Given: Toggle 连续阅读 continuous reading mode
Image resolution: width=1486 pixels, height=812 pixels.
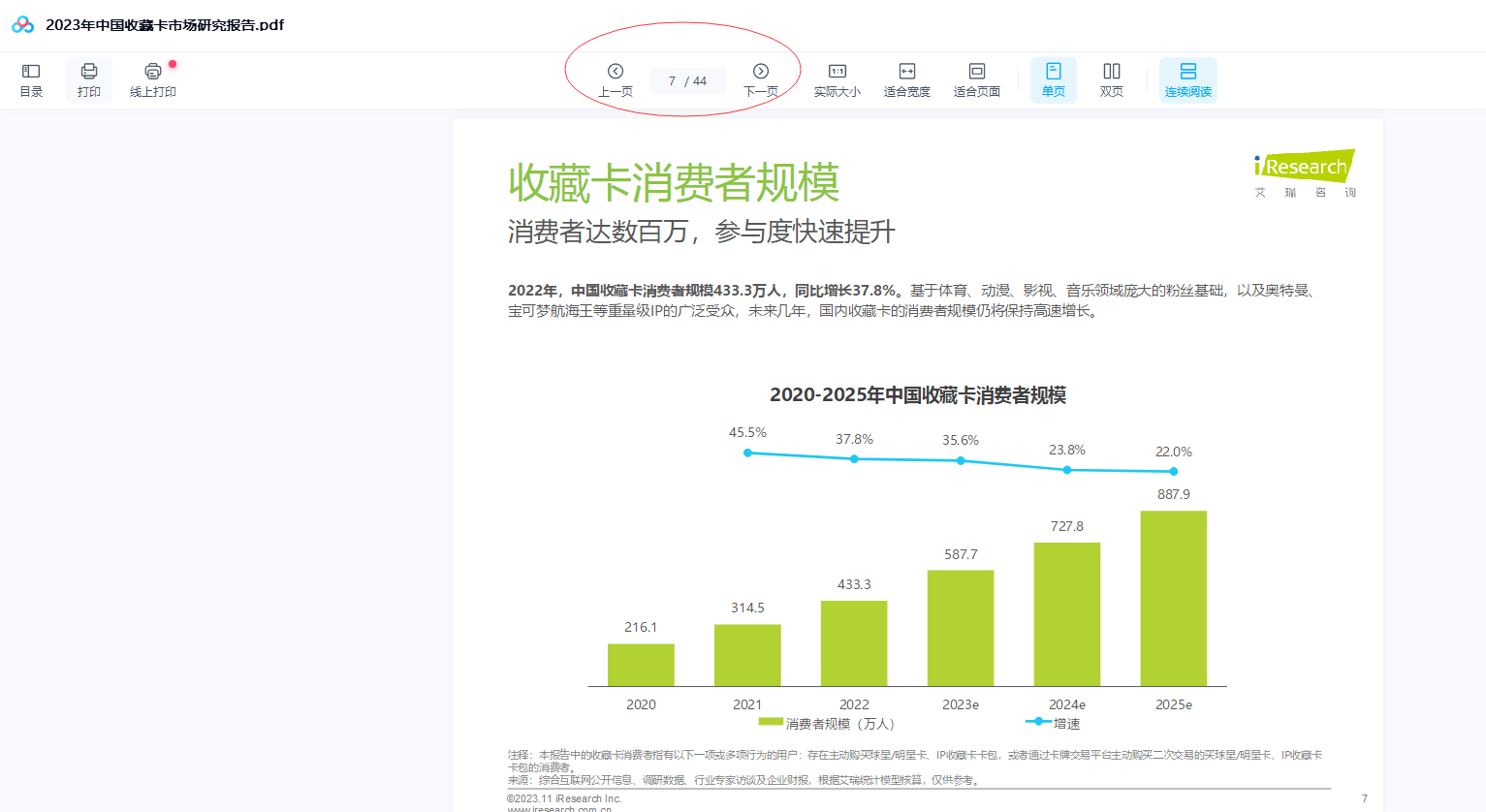Looking at the screenshot, I should tap(1188, 79).
